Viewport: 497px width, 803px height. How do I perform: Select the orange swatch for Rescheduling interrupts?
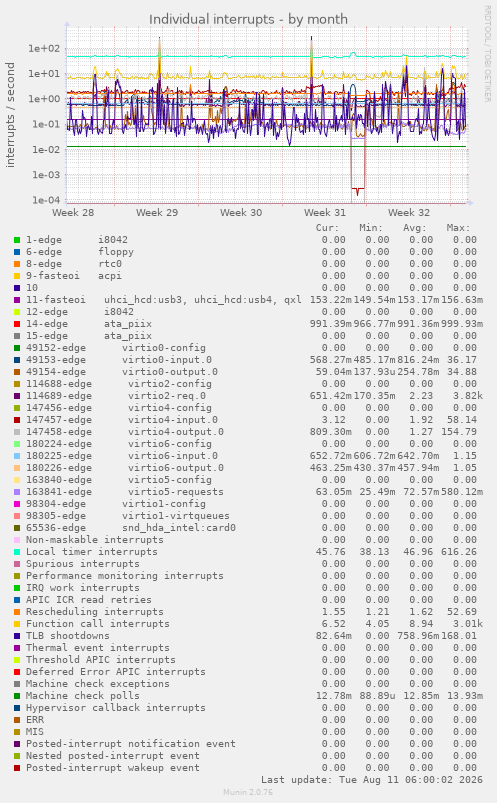tap(17, 612)
